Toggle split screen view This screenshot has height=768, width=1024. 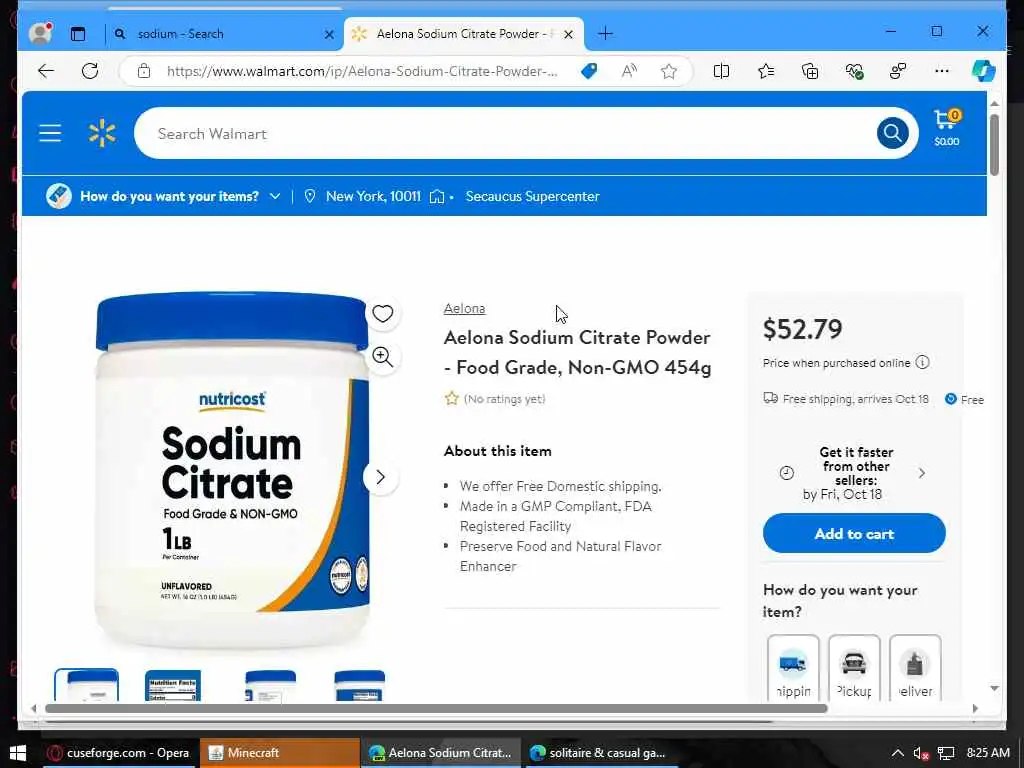[721, 71]
